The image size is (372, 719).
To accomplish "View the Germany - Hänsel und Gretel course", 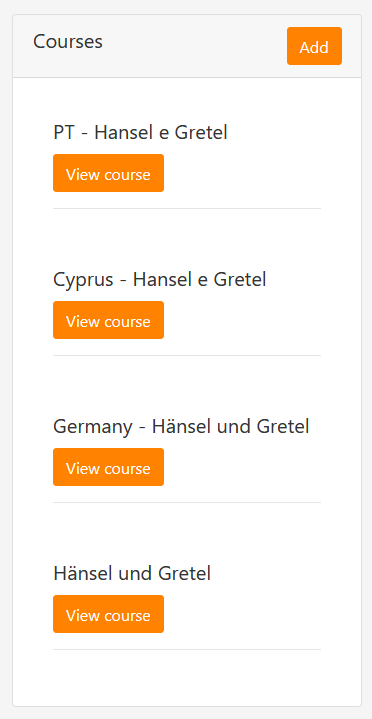I will pos(108,467).
